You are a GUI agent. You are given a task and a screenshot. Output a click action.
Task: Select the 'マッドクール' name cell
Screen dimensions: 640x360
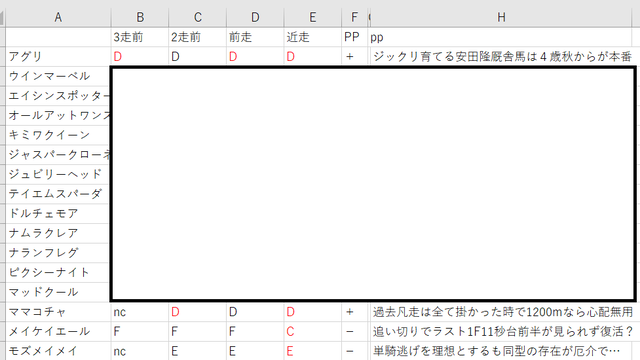point(58,292)
